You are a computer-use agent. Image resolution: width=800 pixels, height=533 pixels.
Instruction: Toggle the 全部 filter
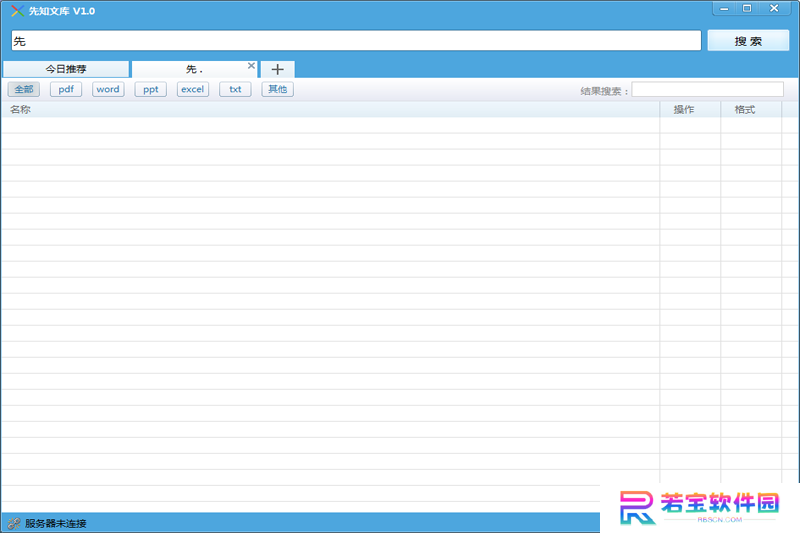(x=23, y=89)
